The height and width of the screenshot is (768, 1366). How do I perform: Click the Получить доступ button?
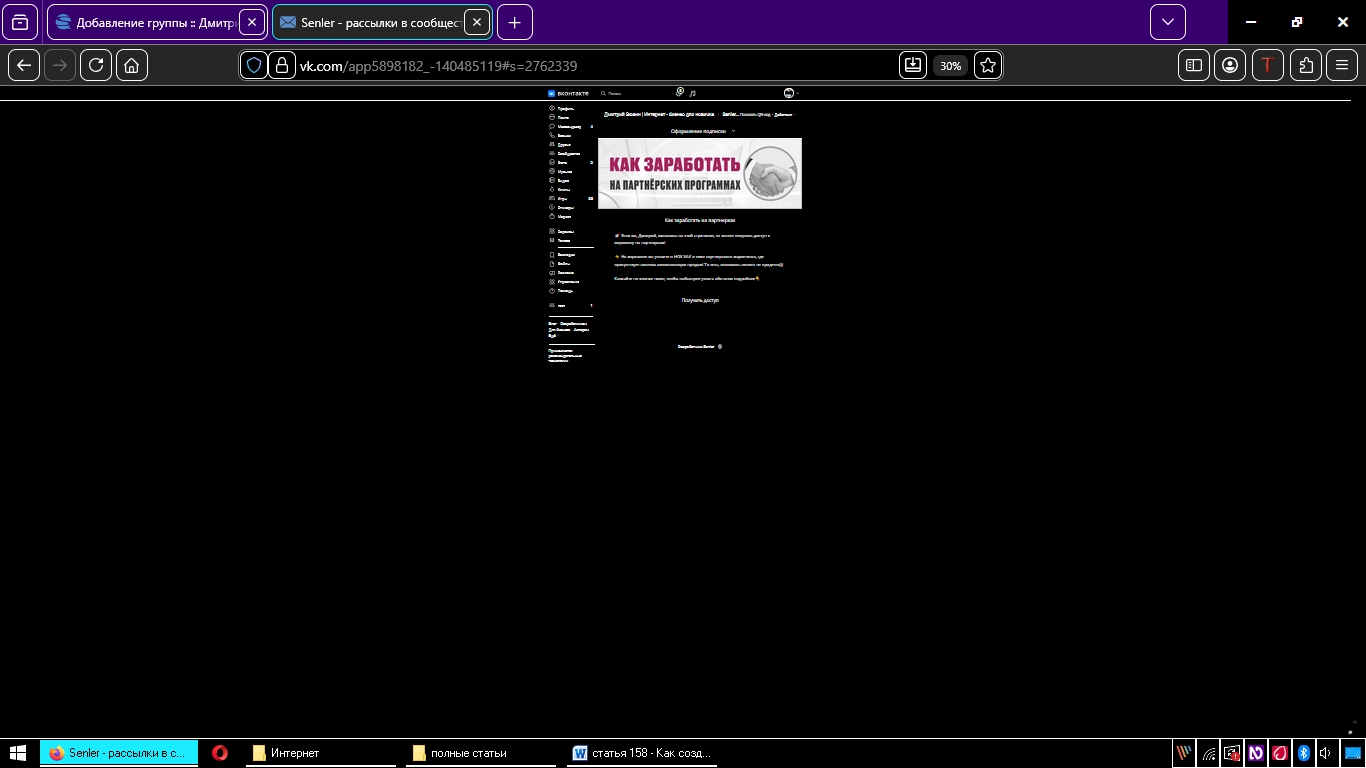point(700,300)
